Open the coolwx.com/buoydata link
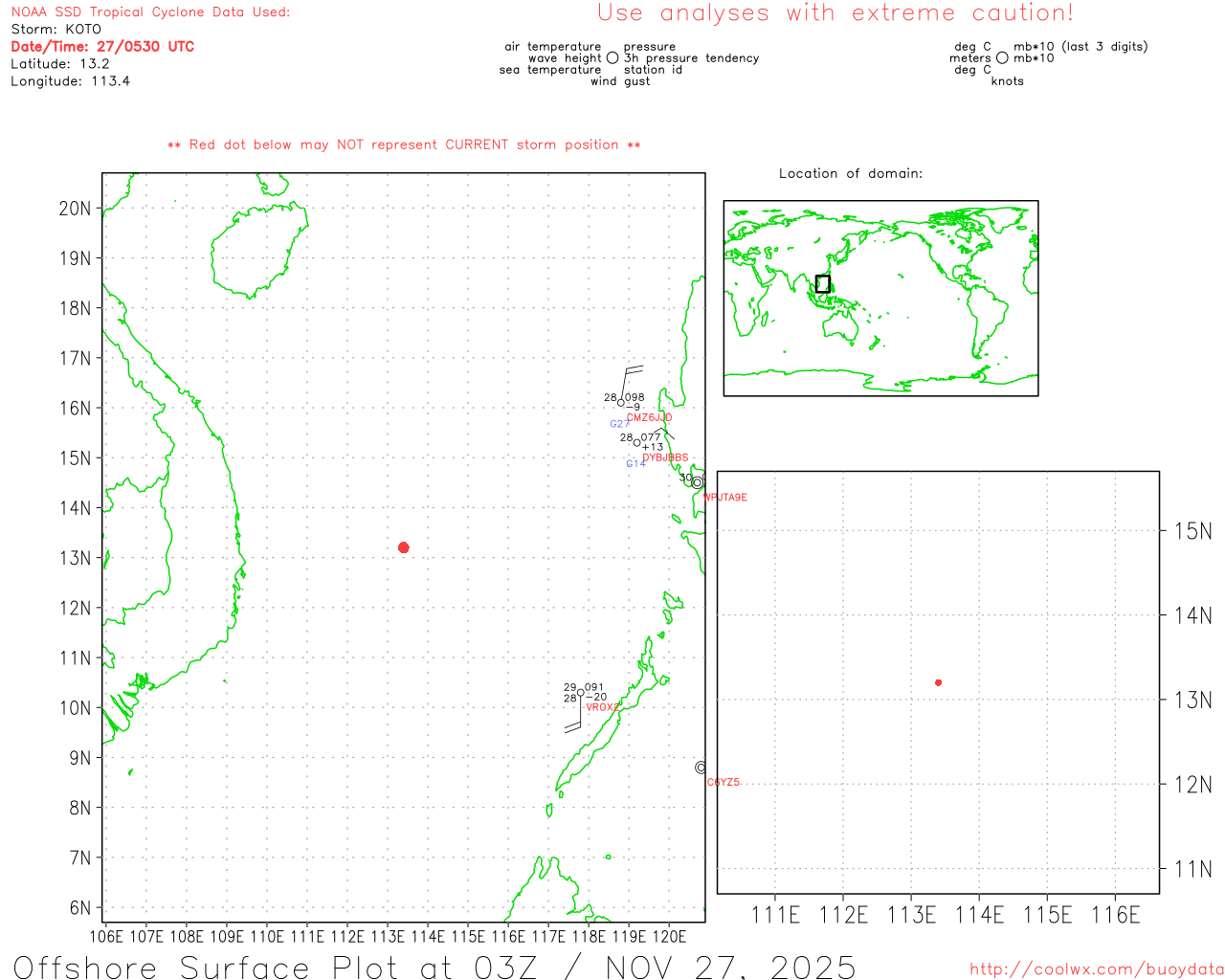Image resolution: width=1225 pixels, height=980 pixels. [x=1096, y=969]
